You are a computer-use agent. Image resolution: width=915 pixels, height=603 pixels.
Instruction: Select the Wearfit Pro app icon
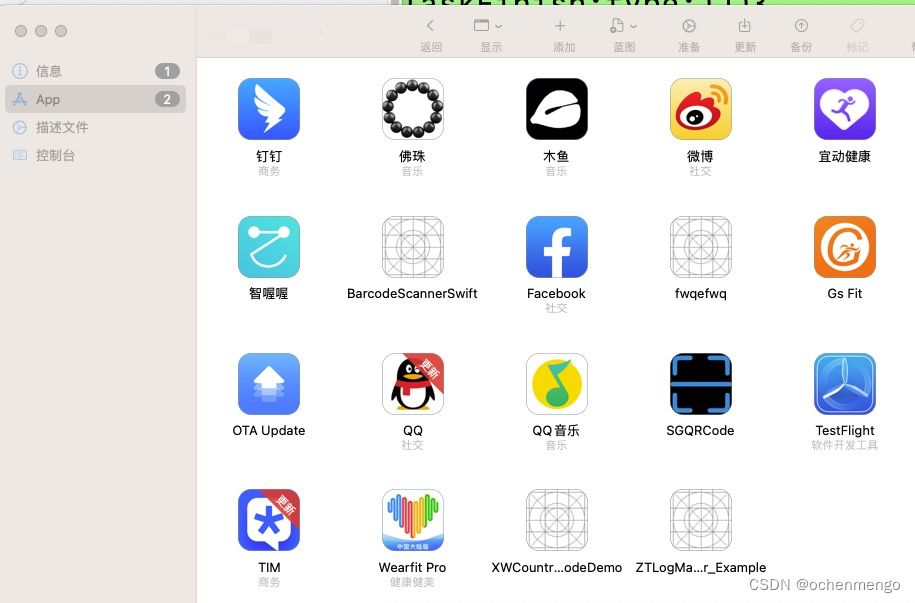[x=413, y=520]
